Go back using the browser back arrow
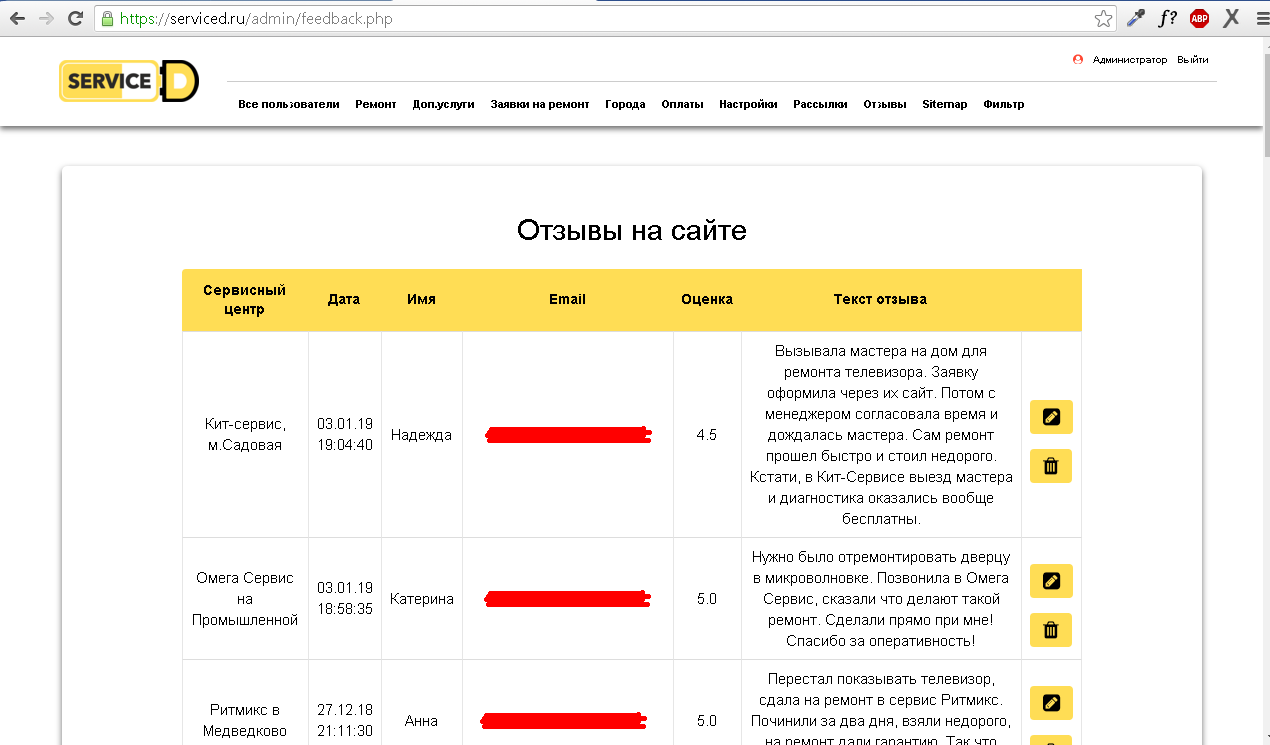Viewport: 1270px width, 745px height. pos(17,18)
